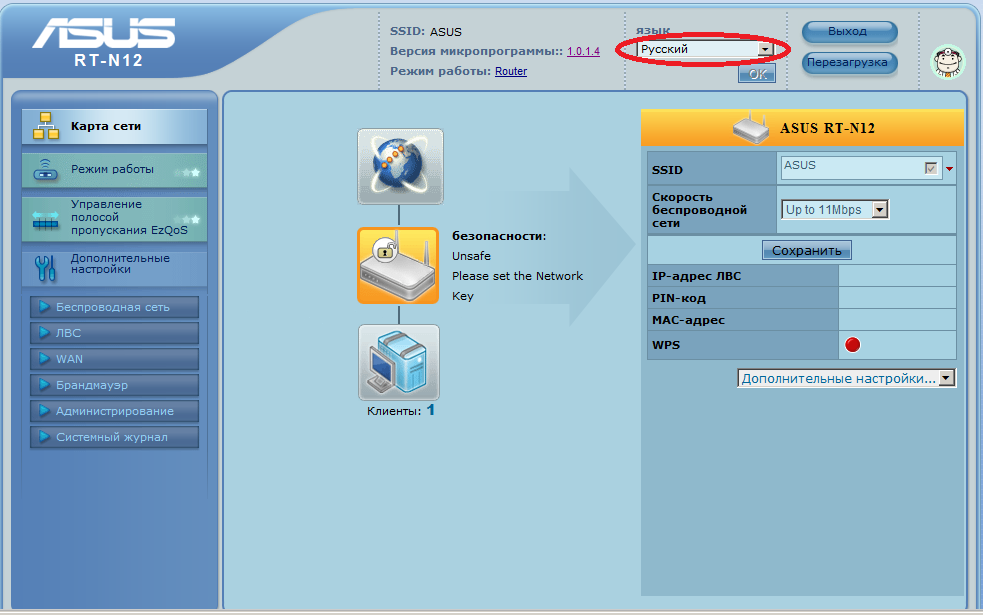The width and height of the screenshot is (983, 615).
Task: Click the Выход logout button
Action: [849, 31]
